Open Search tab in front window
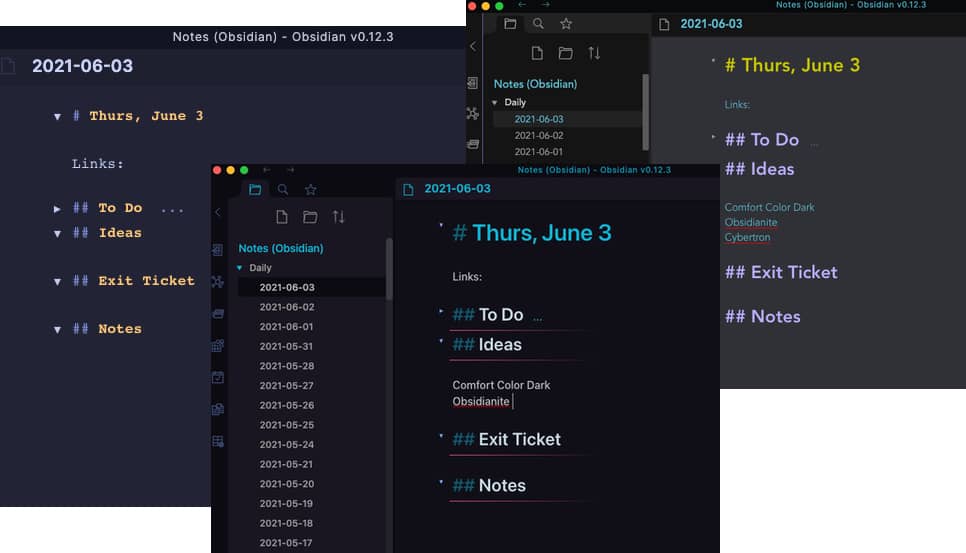 pos(283,190)
